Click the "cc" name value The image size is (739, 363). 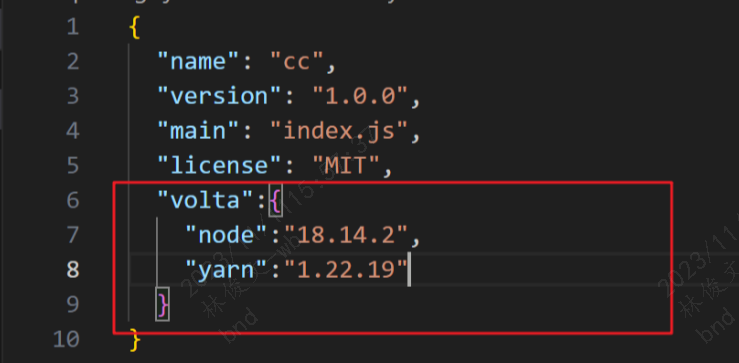pos(297,61)
